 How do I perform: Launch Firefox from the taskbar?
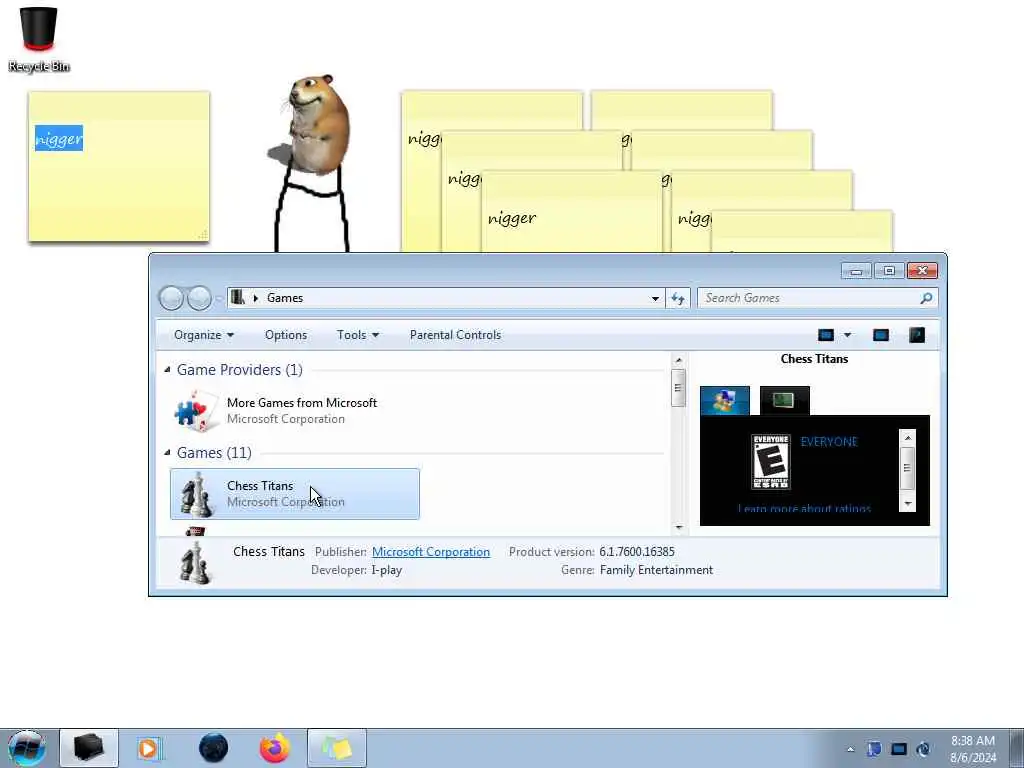tap(275, 748)
